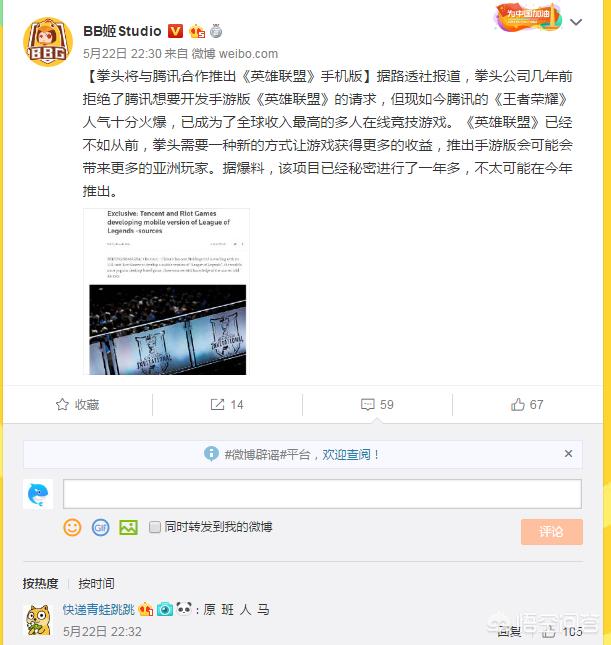Expand the post options chevron menu
This screenshot has height=645, width=611.
point(576,22)
